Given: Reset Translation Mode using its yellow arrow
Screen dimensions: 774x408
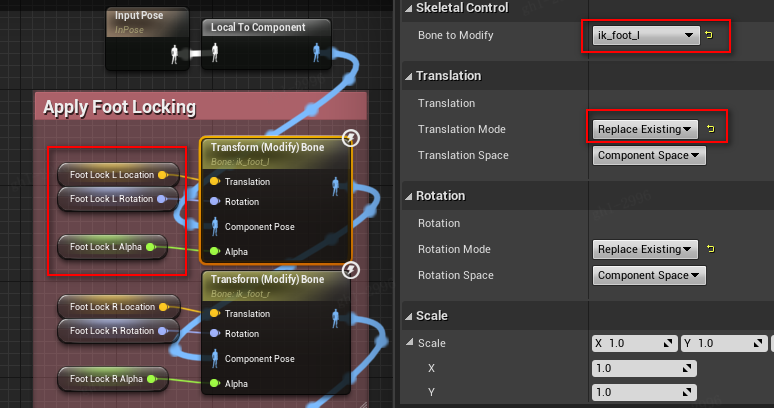Looking at the screenshot, I should (x=711, y=129).
